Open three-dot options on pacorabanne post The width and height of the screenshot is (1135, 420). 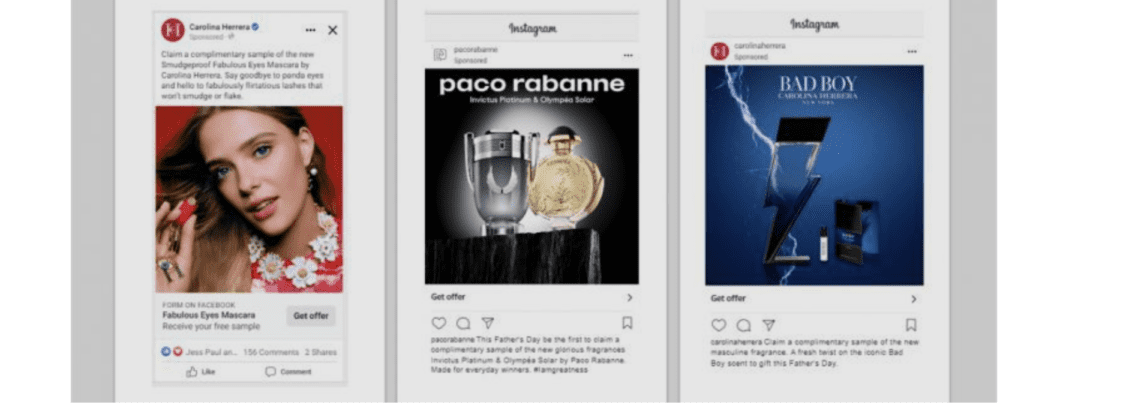(x=628, y=55)
